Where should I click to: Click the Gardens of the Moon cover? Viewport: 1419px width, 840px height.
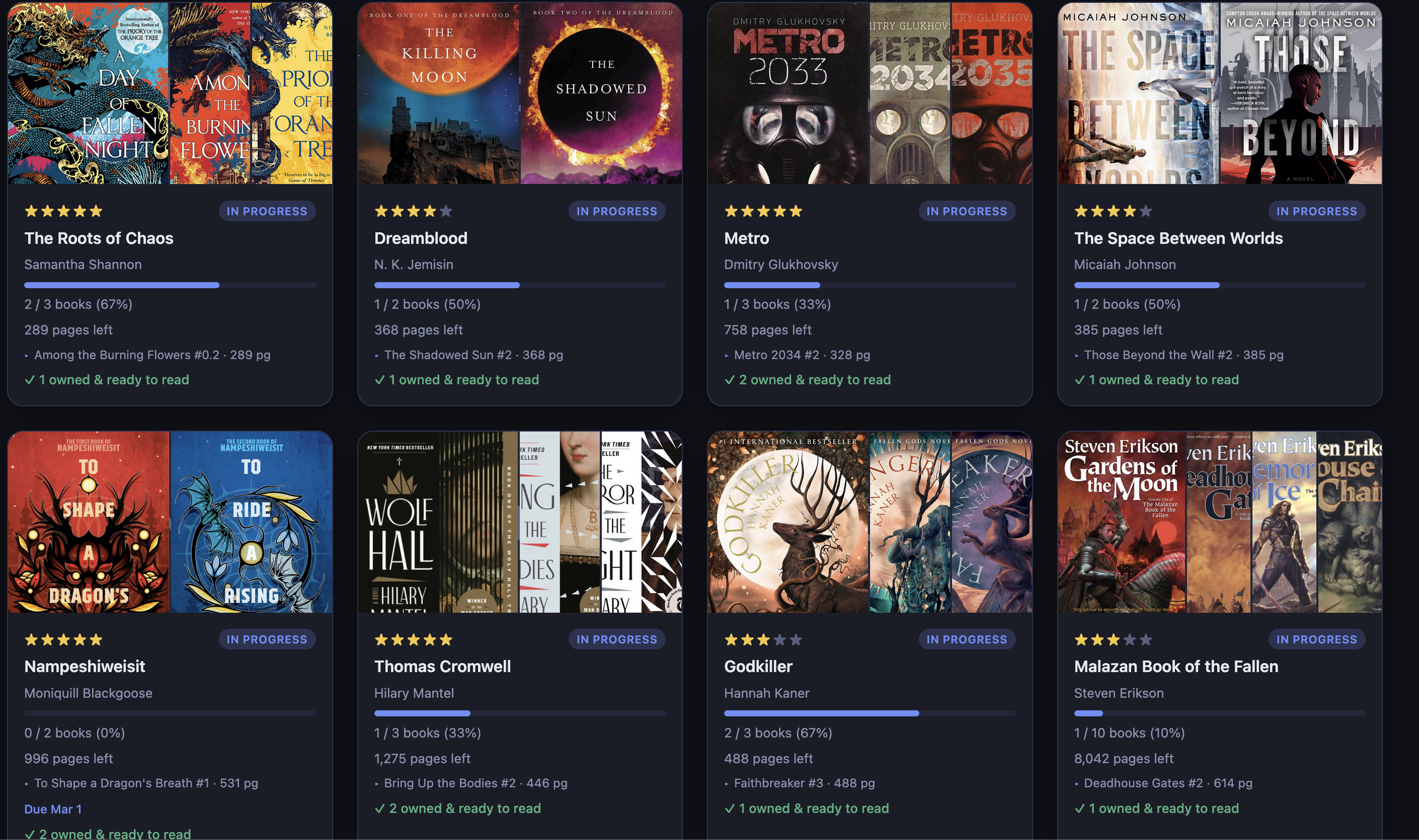click(1121, 522)
